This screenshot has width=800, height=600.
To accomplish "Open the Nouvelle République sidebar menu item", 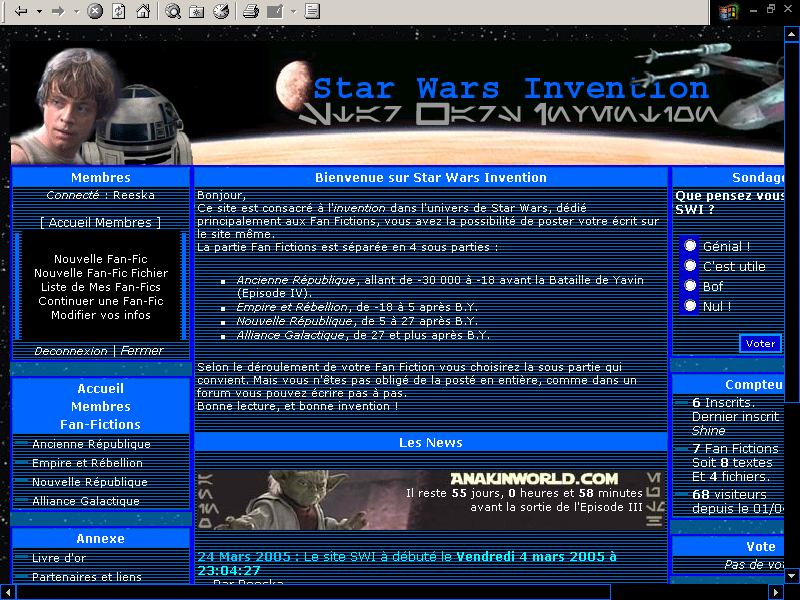I will (90, 482).
